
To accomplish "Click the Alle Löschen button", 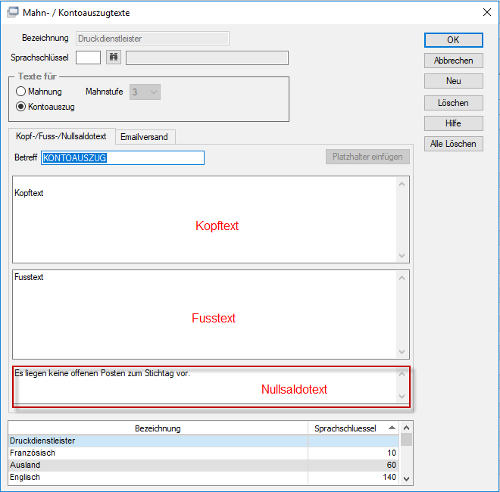I will point(453,144).
